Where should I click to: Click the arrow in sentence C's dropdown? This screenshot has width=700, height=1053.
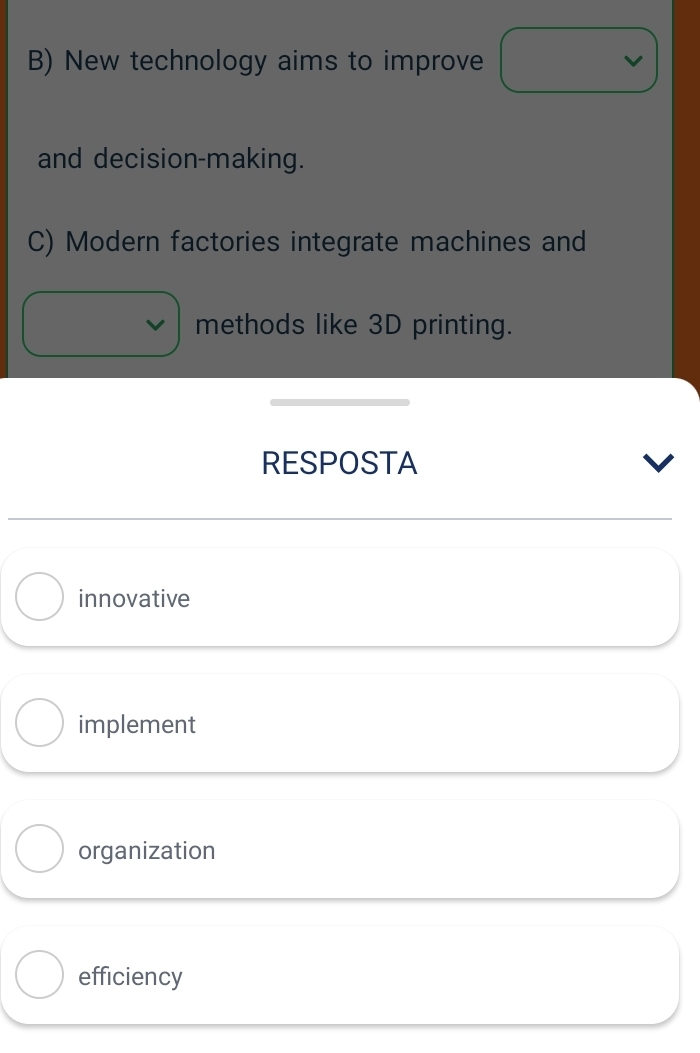click(x=155, y=325)
